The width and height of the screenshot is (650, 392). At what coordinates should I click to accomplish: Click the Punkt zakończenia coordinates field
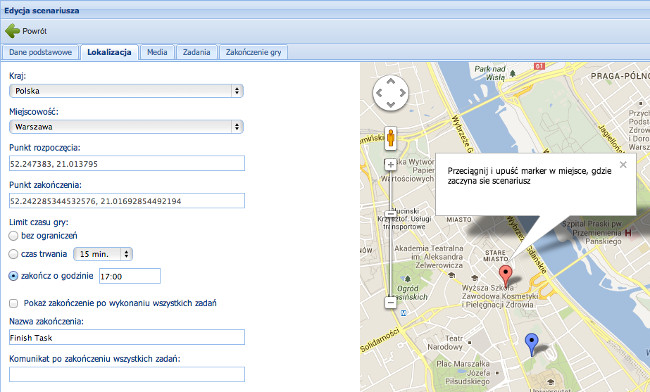tap(127, 201)
